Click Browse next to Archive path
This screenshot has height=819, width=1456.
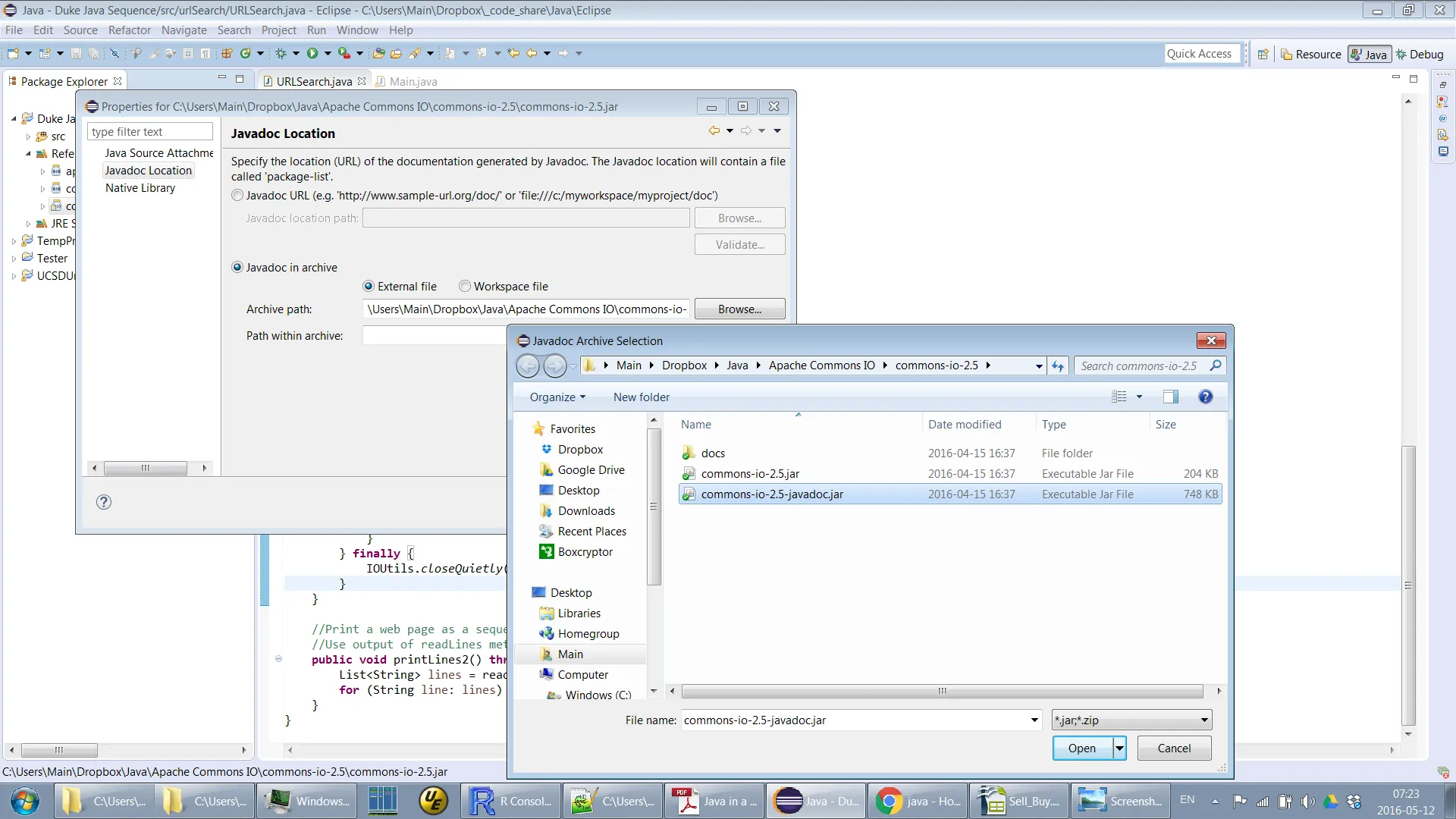pyautogui.click(x=739, y=309)
